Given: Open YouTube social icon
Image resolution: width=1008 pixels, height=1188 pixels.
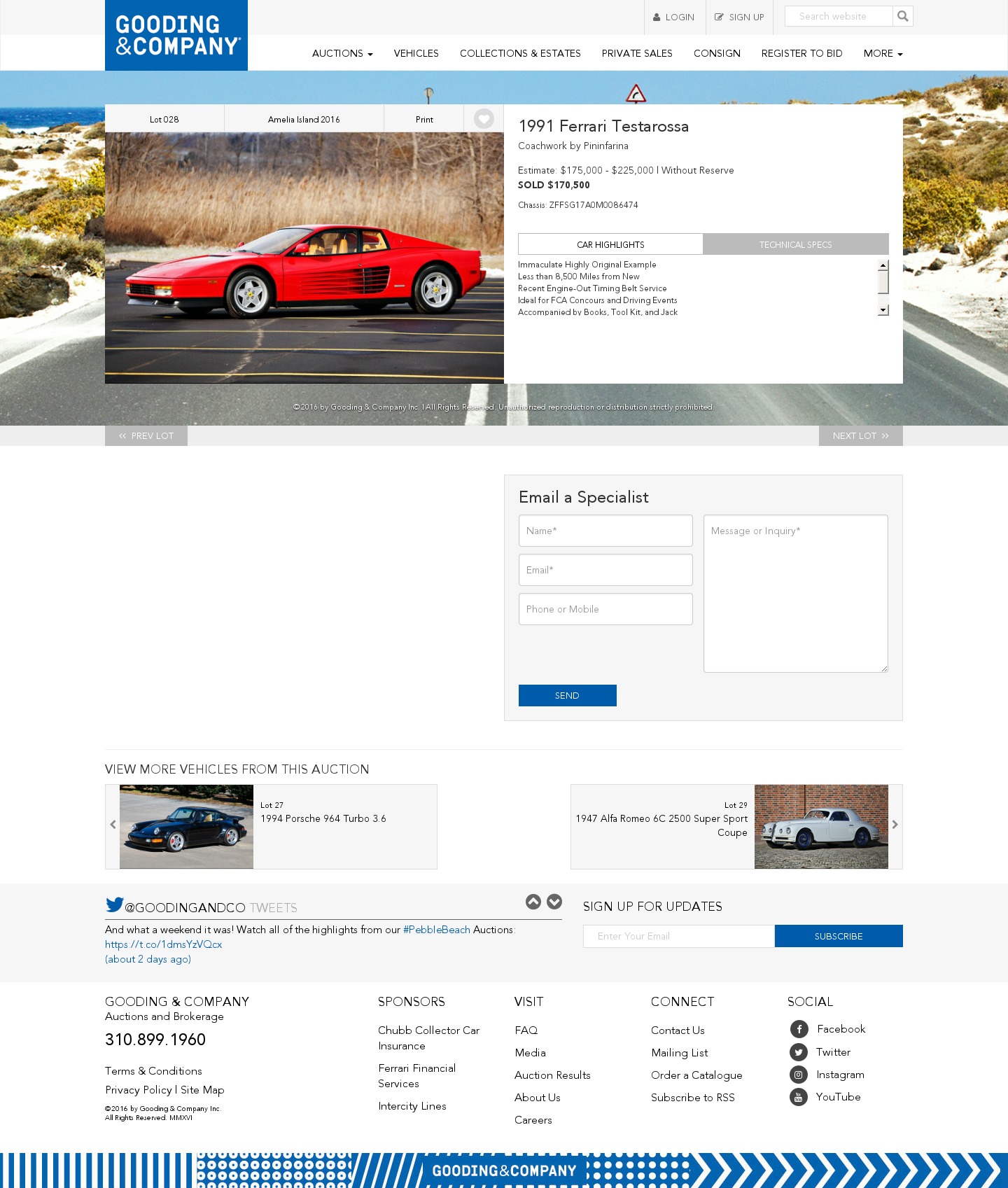Looking at the screenshot, I should [x=799, y=1097].
